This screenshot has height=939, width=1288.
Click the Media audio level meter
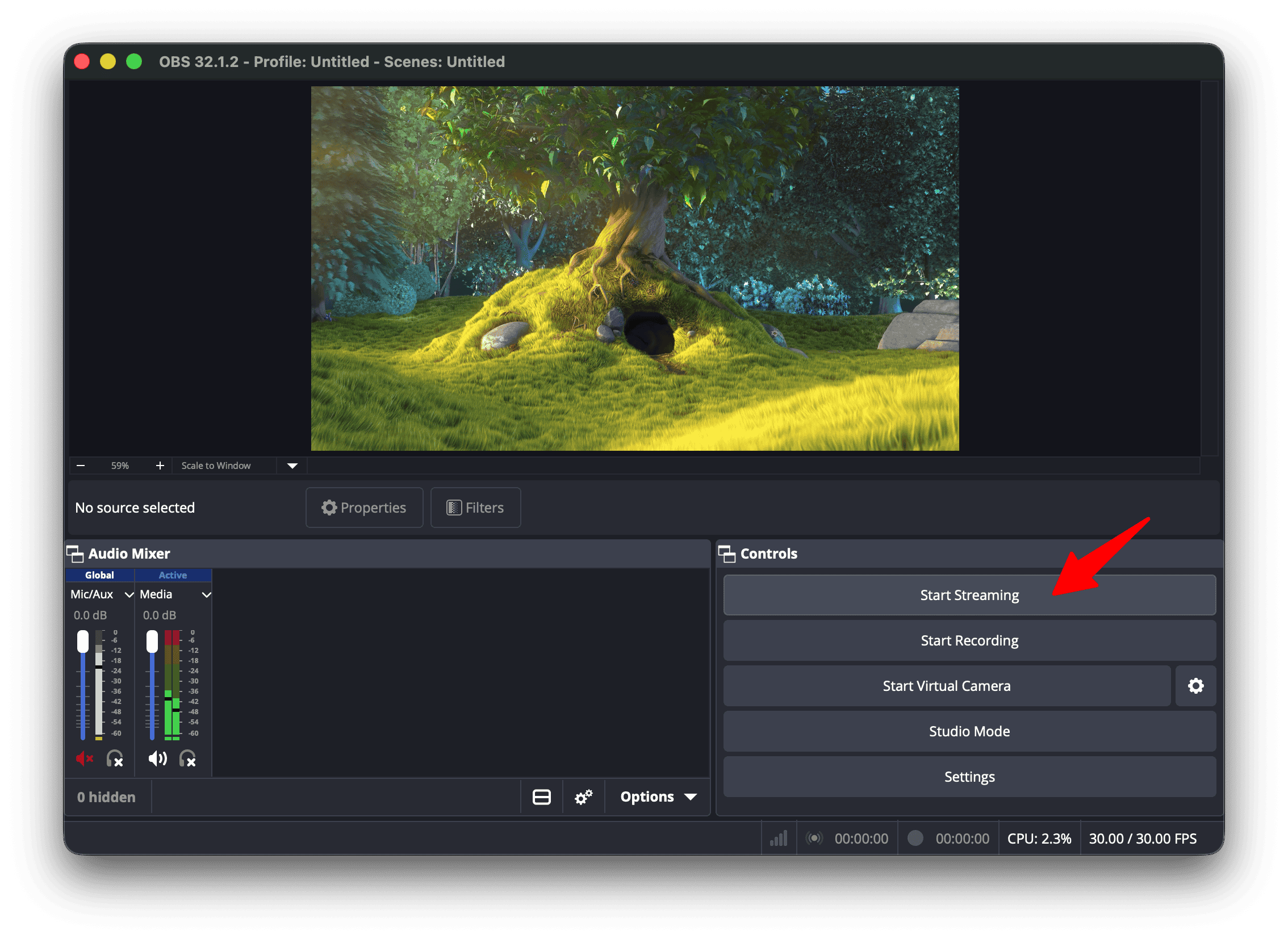pos(172,685)
